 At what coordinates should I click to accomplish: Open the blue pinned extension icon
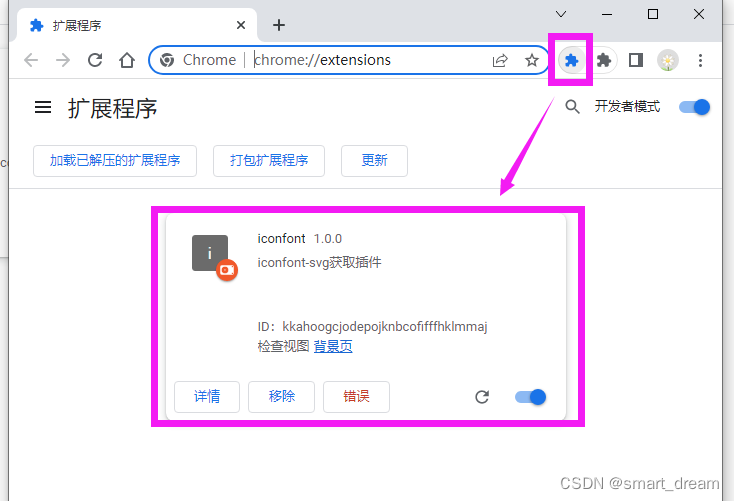(572, 60)
